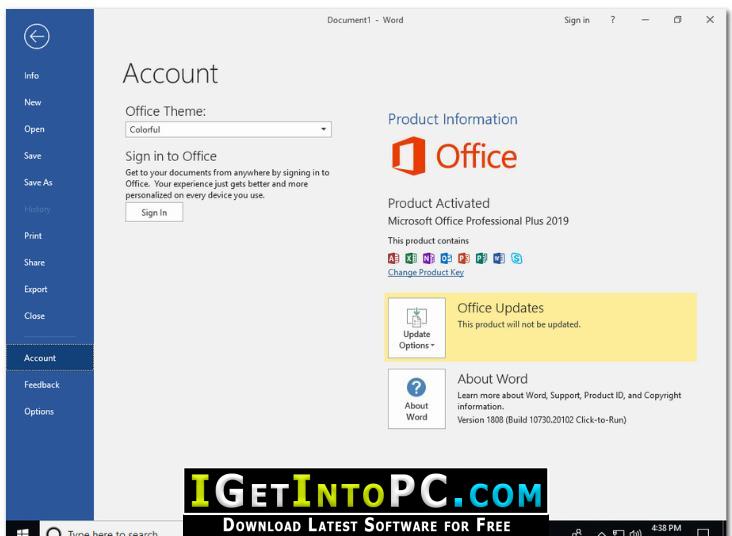The height and width of the screenshot is (536, 732).
Task: Click the Windows taskbar search box
Action: click(x=112, y=530)
